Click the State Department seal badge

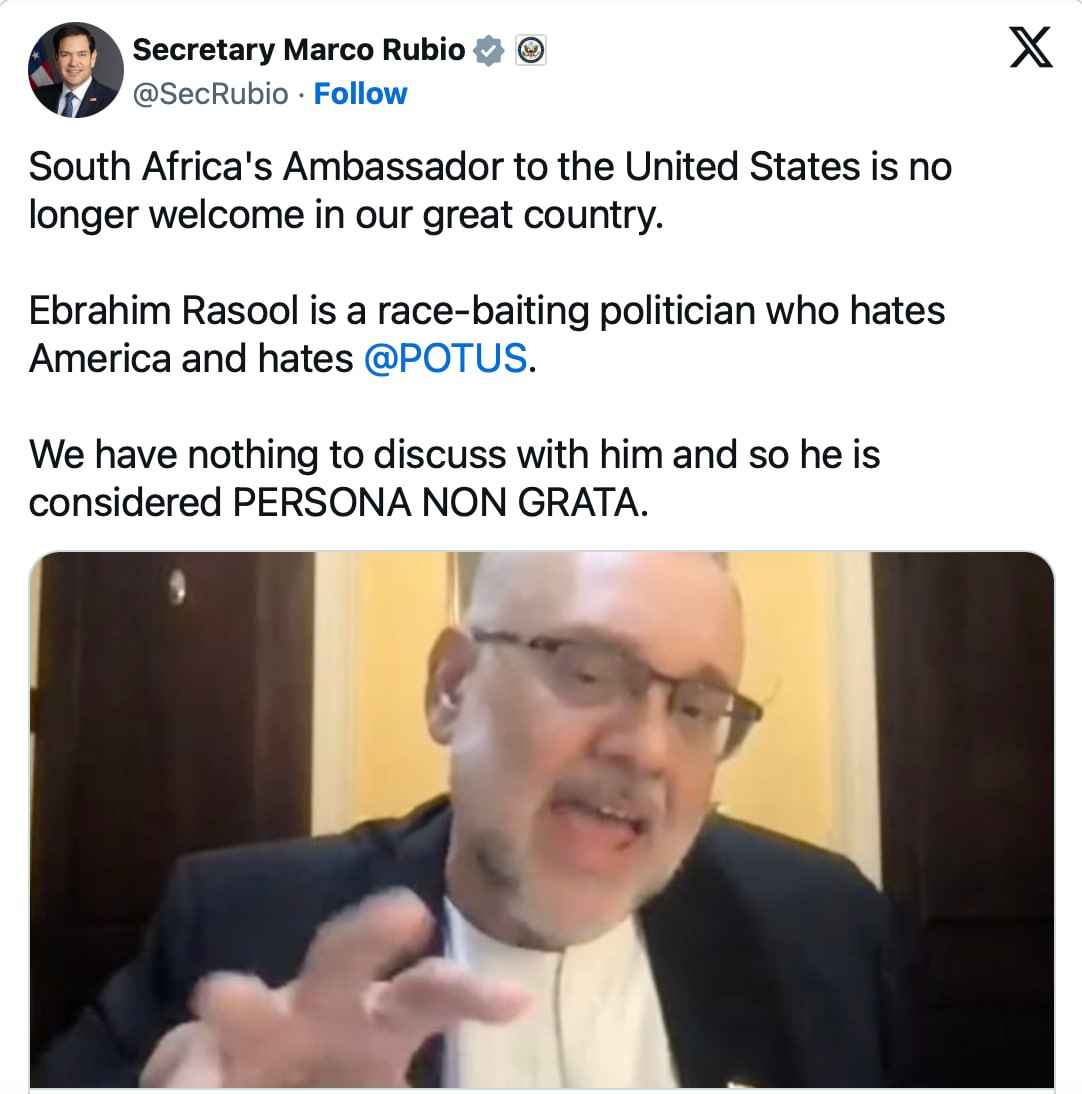[x=531, y=50]
